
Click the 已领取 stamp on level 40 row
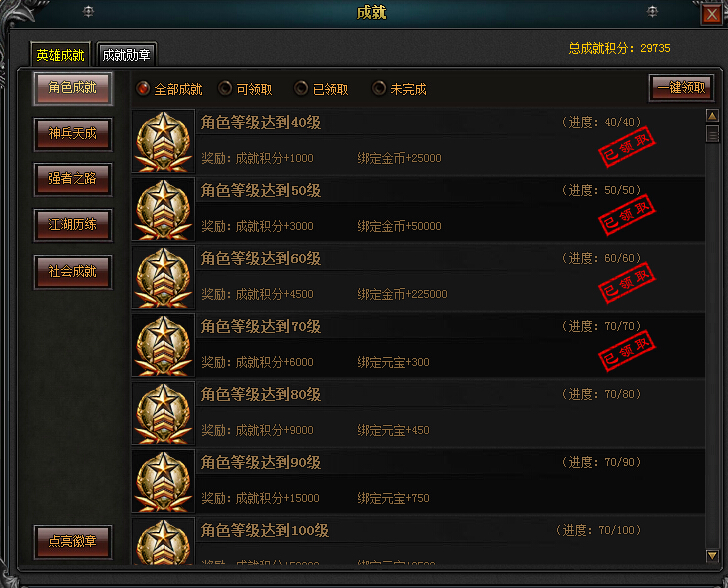pyautogui.click(x=627, y=147)
